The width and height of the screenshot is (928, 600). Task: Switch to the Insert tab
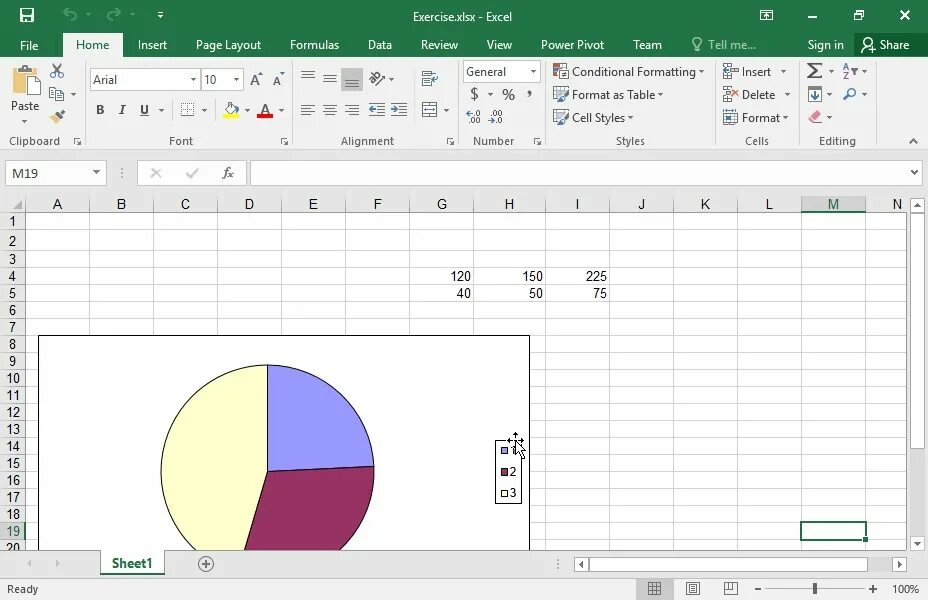coord(152,45)
